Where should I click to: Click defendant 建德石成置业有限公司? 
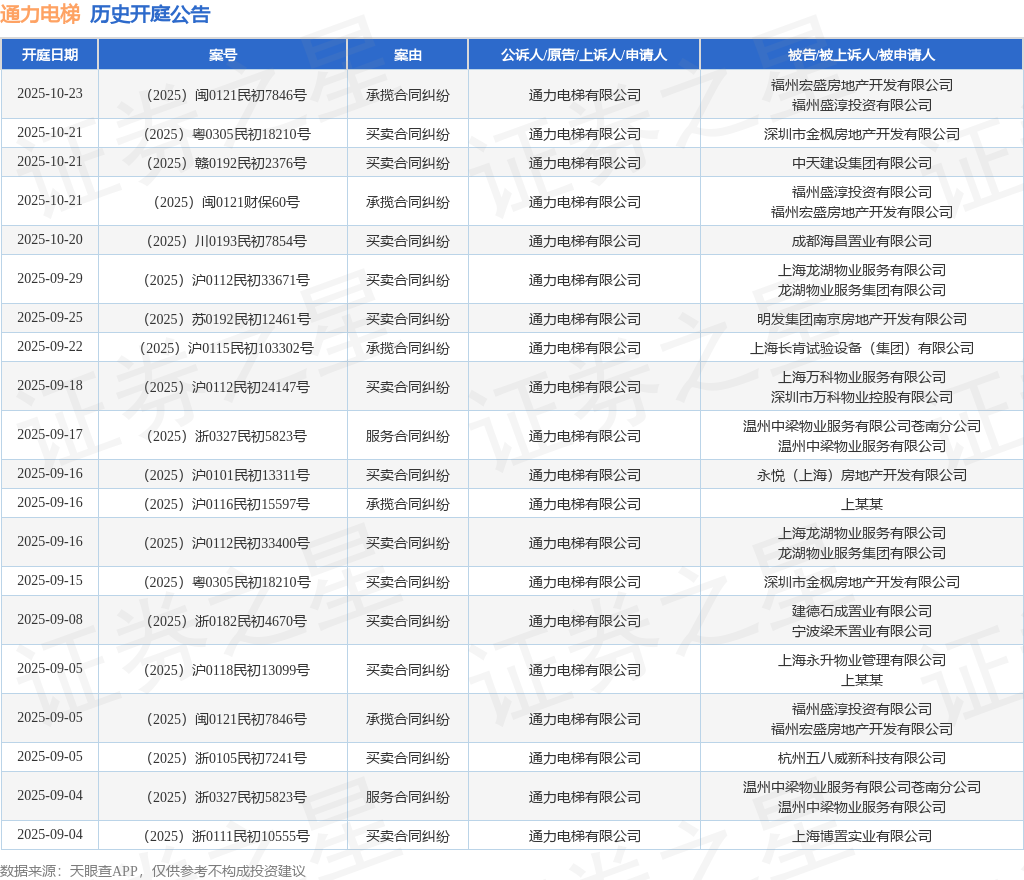[x=861, y=612]
